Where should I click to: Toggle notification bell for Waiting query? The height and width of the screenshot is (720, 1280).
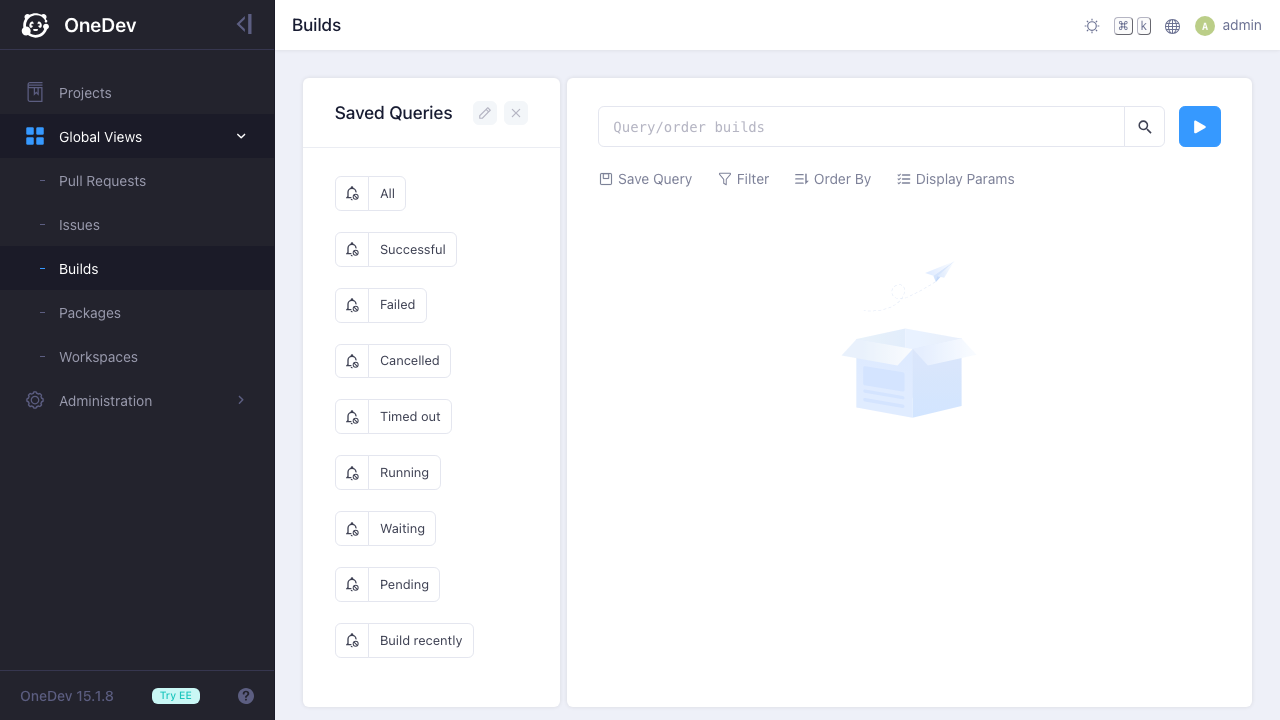(352, 529)
